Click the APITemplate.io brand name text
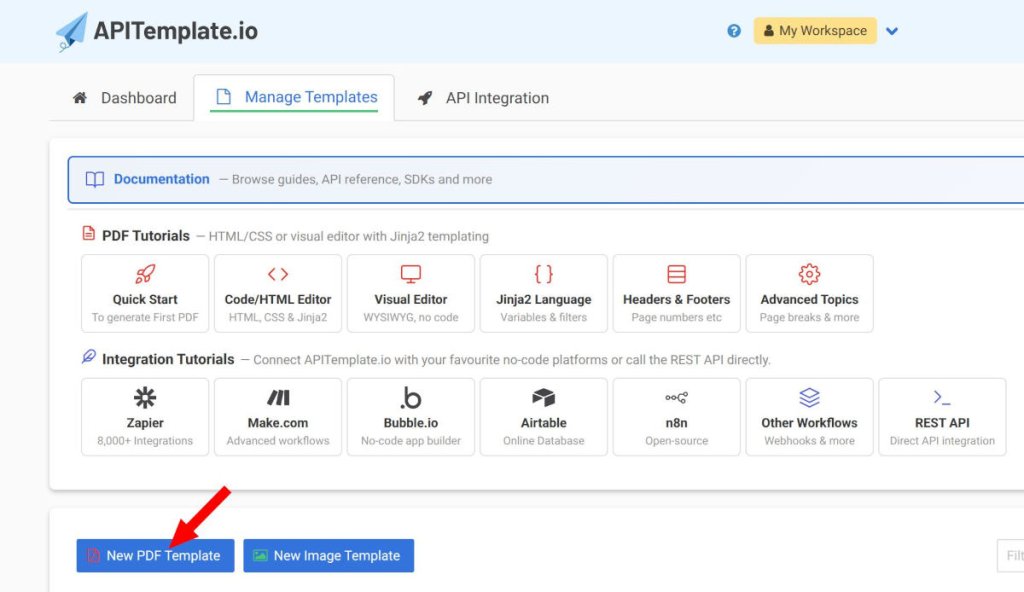 [176, 31]
